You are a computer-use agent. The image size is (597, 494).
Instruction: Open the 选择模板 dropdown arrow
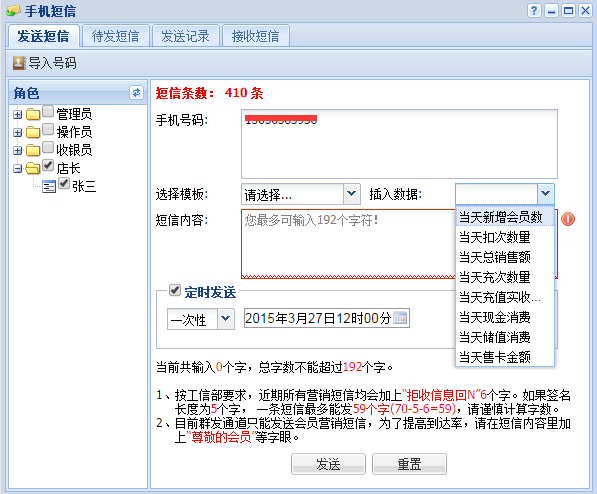351,194
